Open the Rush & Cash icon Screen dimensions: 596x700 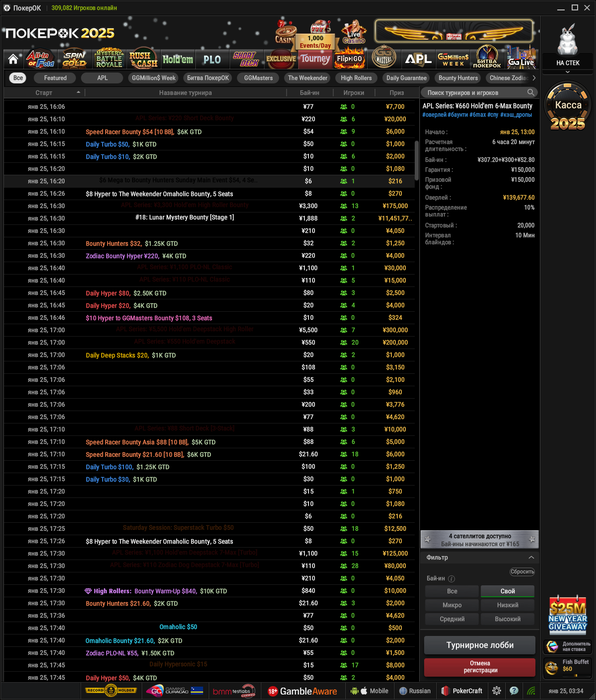pyautogui.click(x=143, y=58)
